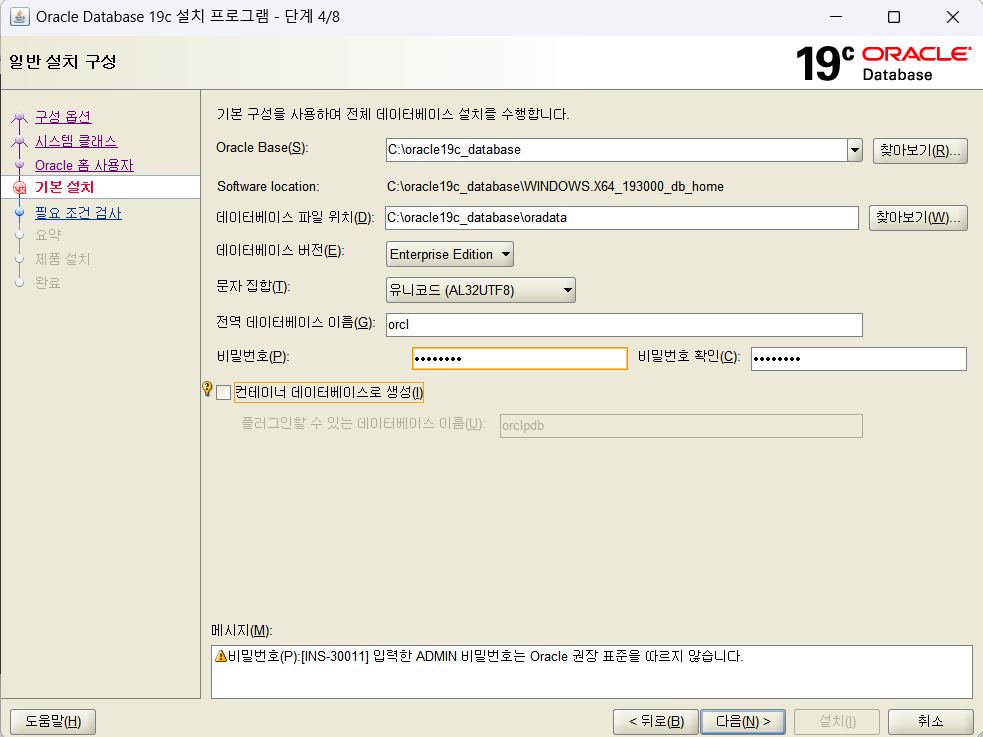
Task: Click the Oracle 19c Database logo
Action: [883, 63]
